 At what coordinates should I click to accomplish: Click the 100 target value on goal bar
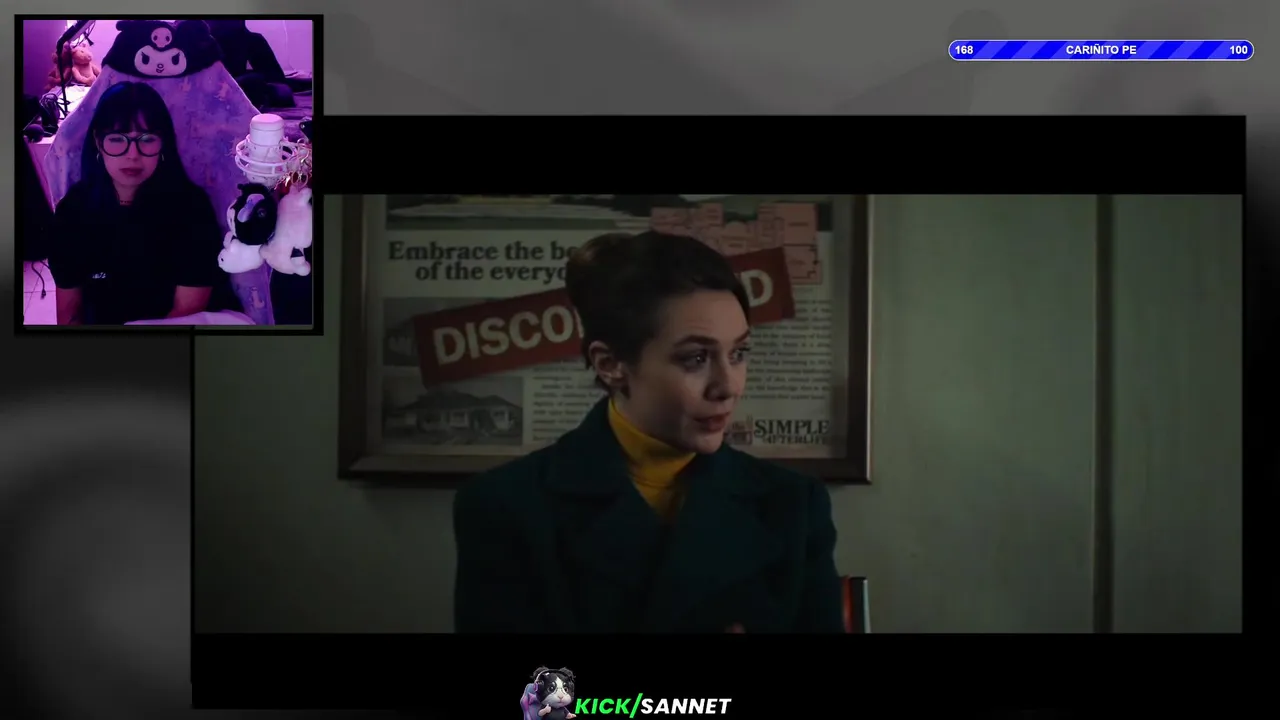[1238, 50]
